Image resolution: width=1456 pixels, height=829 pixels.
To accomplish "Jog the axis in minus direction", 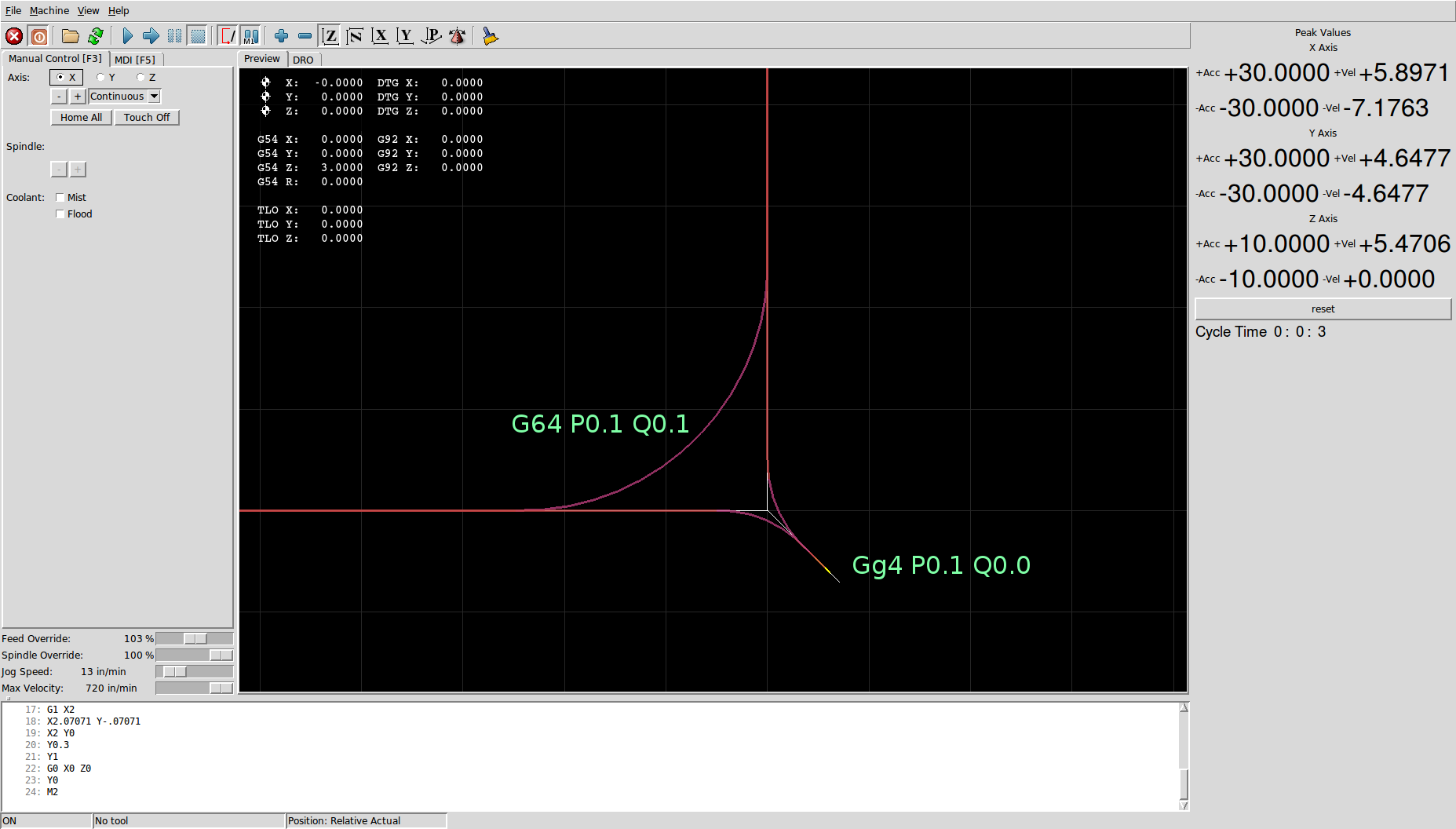I will click(x=59, y=97).
